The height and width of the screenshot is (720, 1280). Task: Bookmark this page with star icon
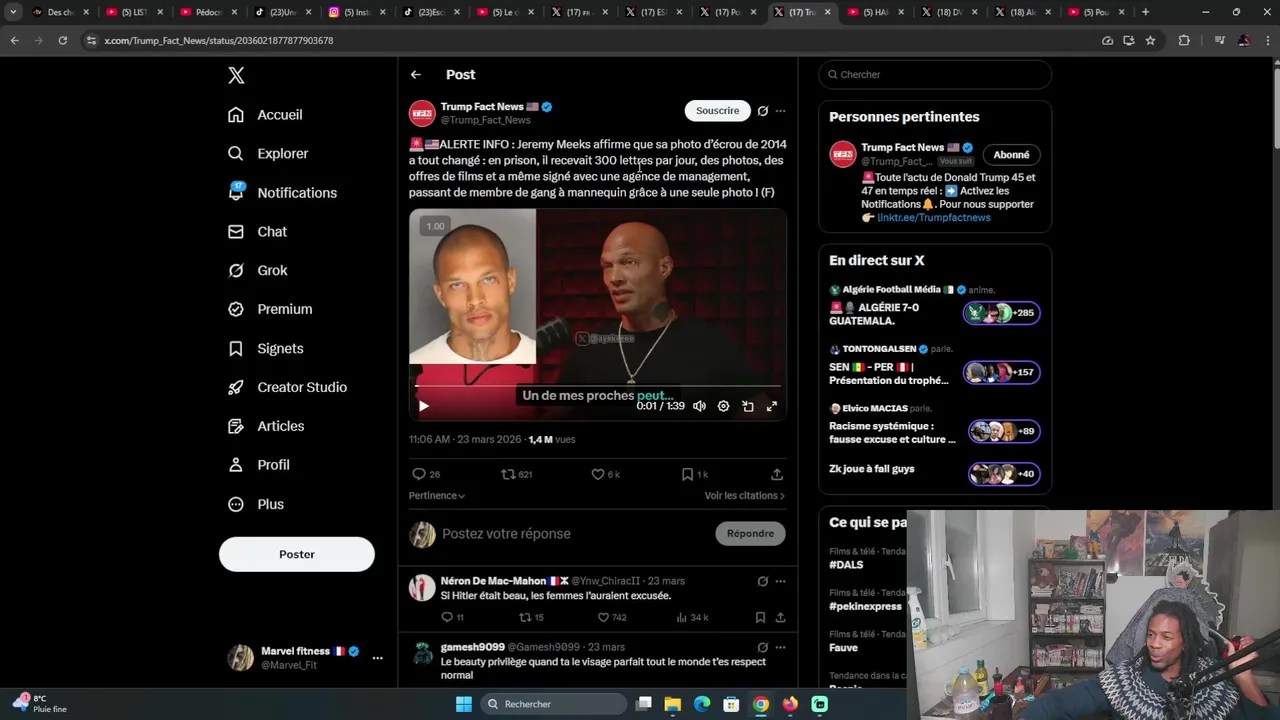pyautogui.click(x=1150, y=40)
